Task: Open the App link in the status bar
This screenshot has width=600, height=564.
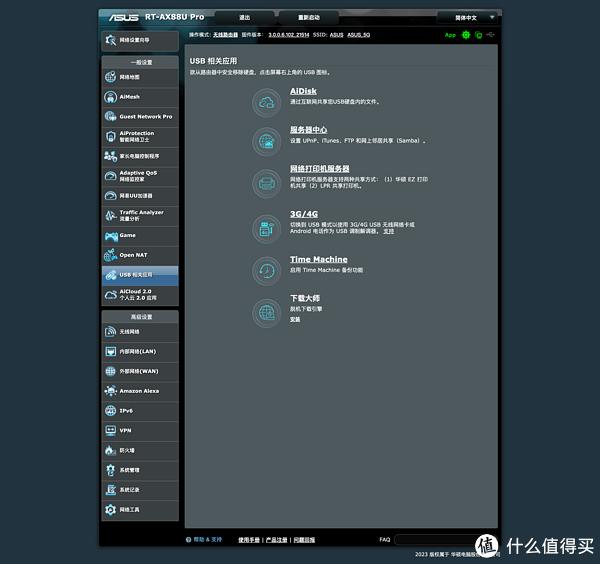Action: tap(450, 35)
